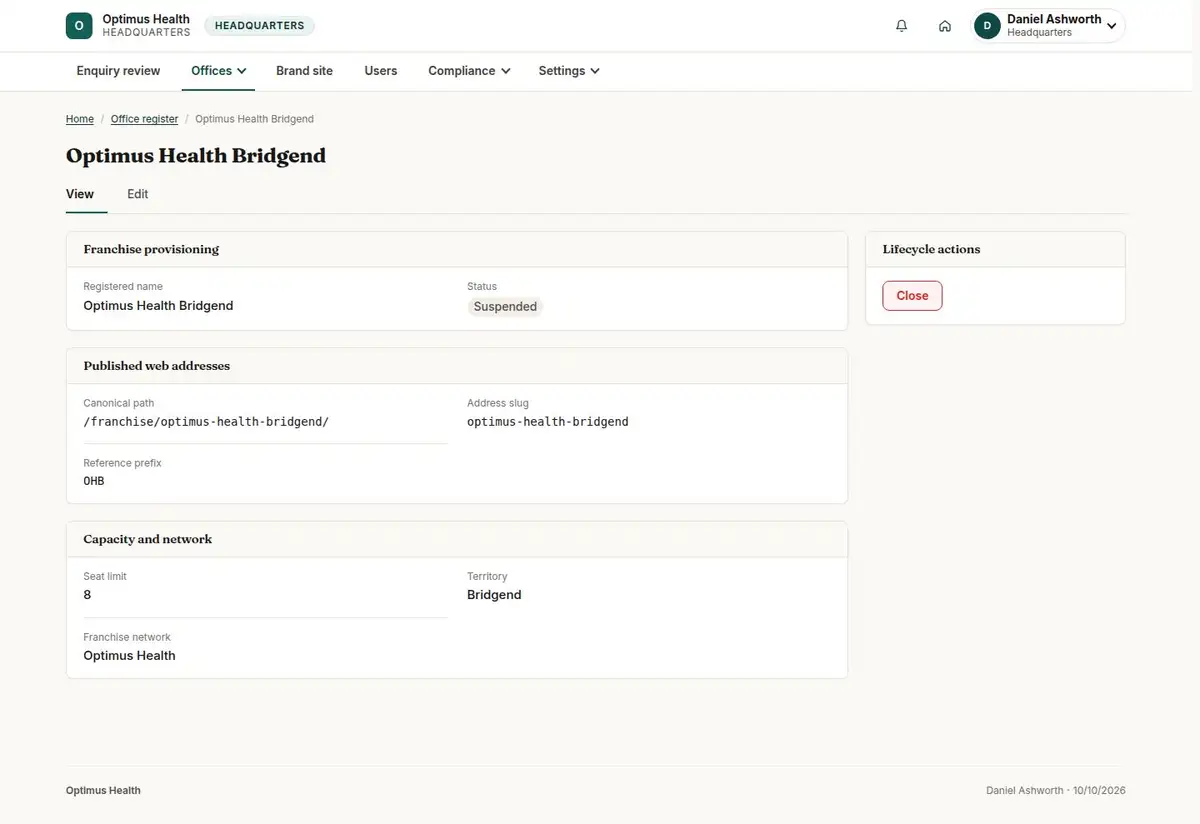Open the notifications bell
This screenshot has height=824, width=1200.
[902, 26]
